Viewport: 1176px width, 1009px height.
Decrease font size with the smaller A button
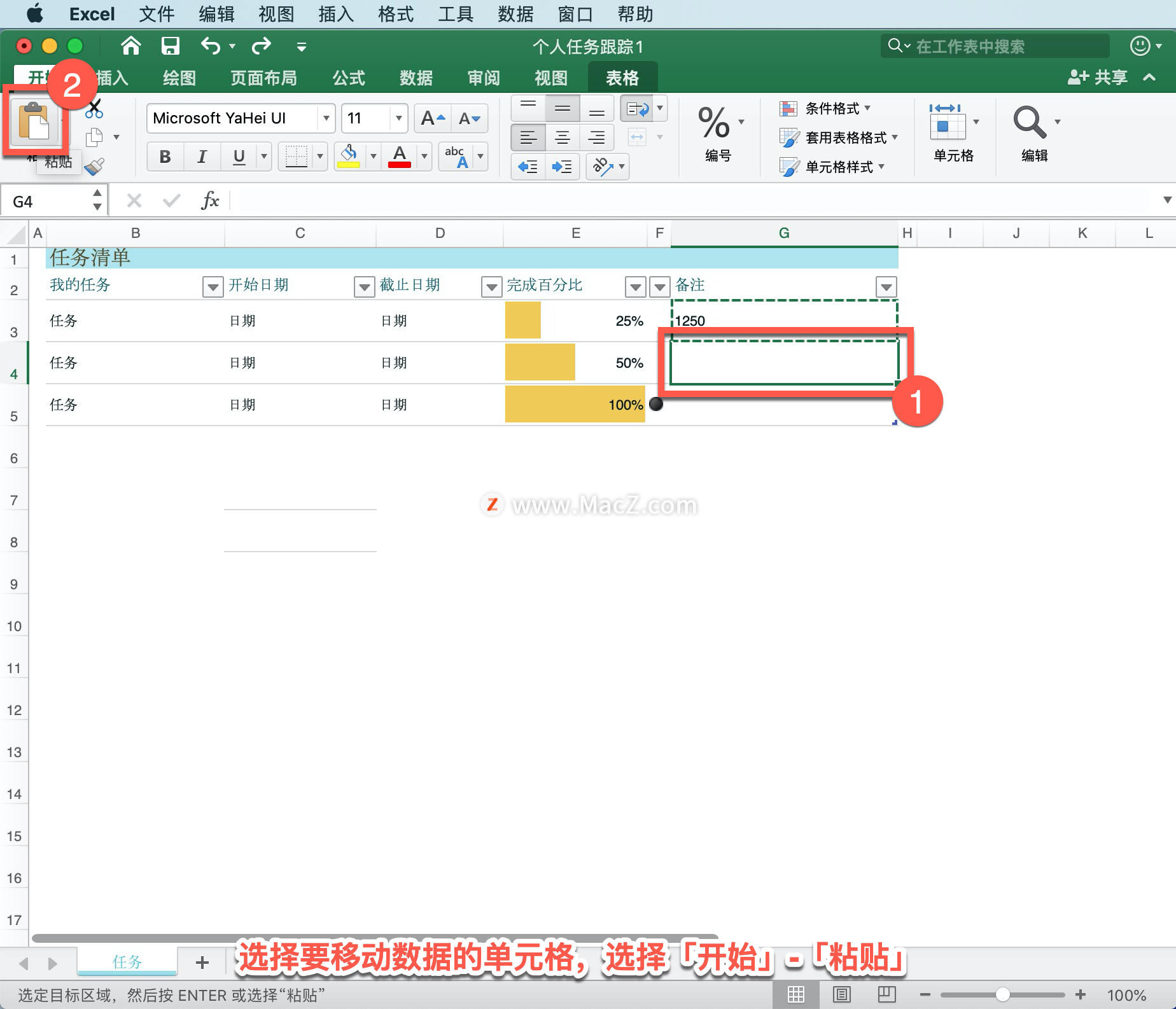[470, 118]
